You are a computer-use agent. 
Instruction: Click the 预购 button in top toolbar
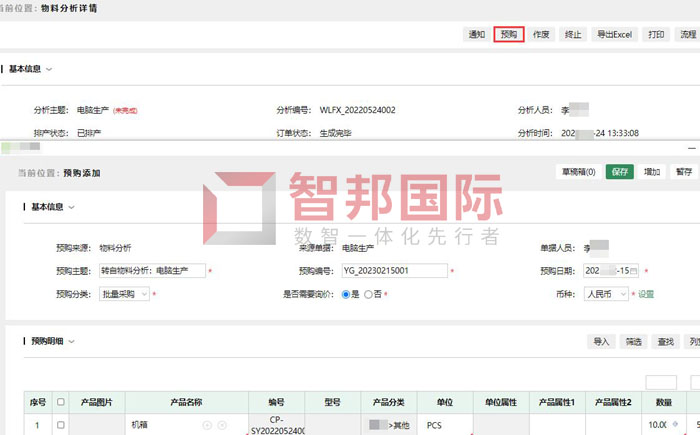(509, 34)
